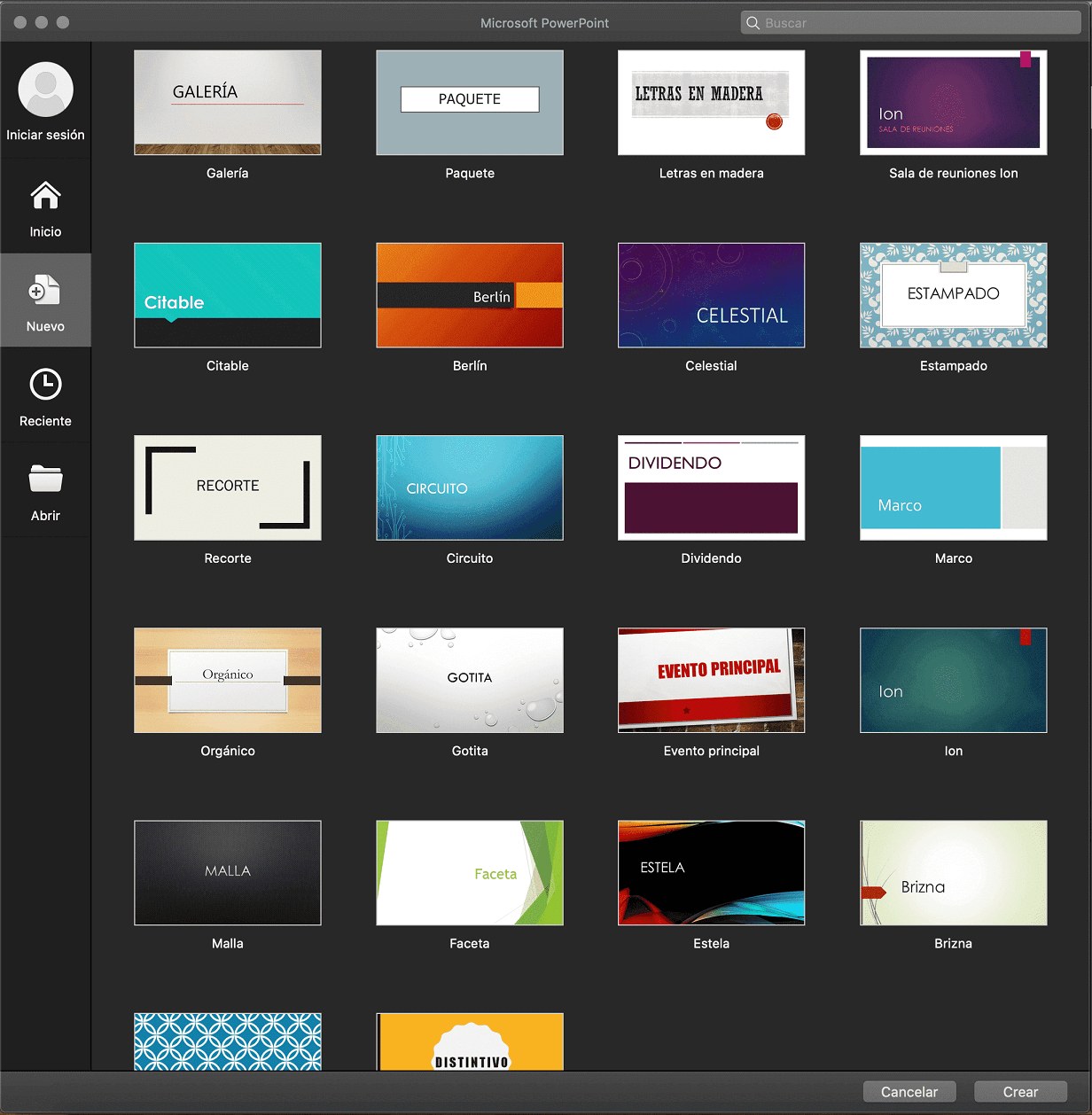Open the Inicio home icon
Image resolution: width=1092 pixels, height=1115 pixels.
(45, 195)
